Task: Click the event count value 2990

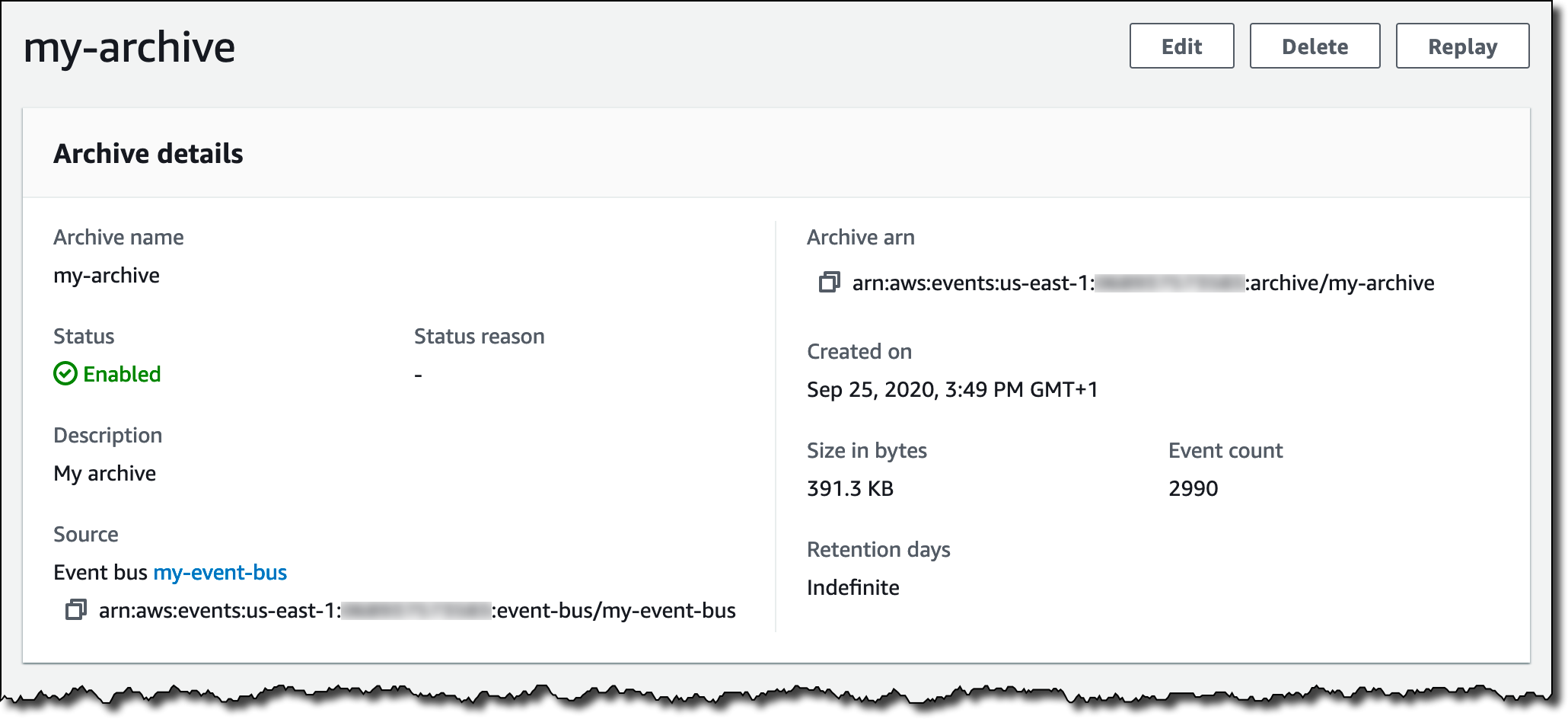Action: [1193, 488]
